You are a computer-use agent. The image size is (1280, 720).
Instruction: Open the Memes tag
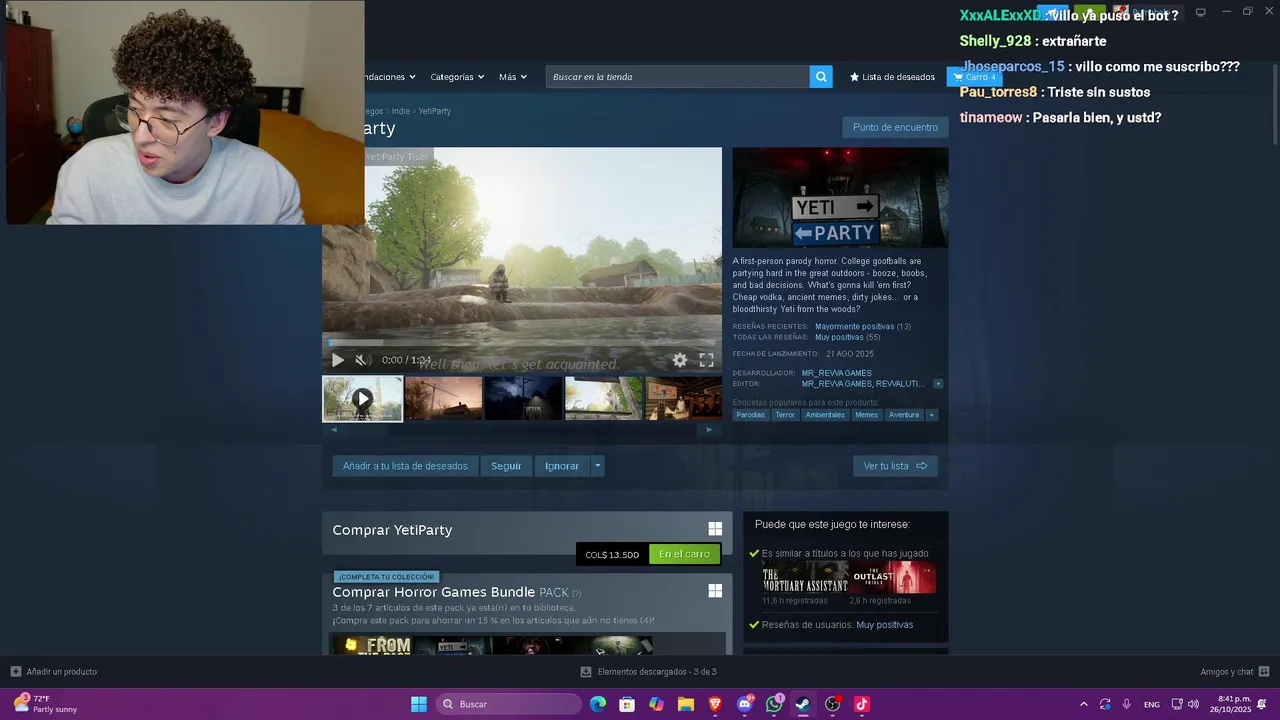(x=866, y=415)
